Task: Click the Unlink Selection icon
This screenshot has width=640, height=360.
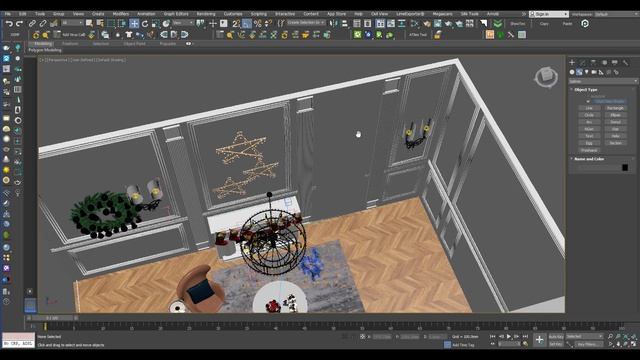Action: pos(42,24)
